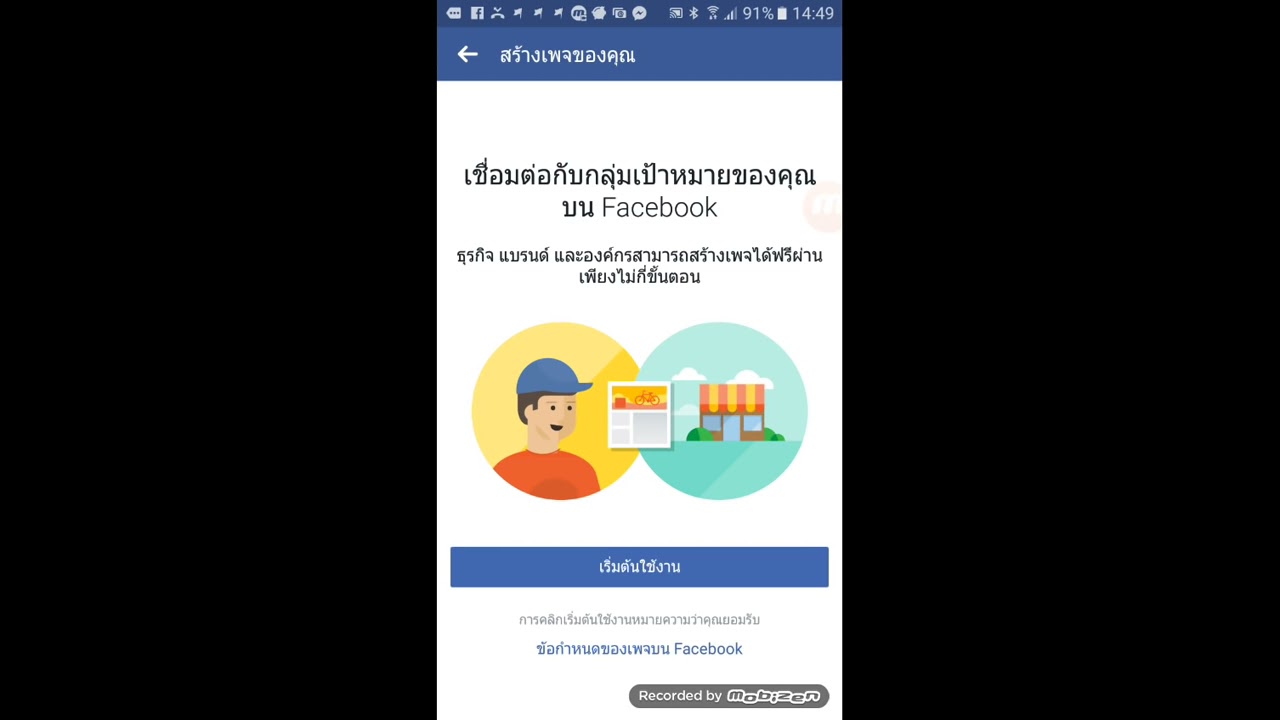
Task: Tap the Mobizen recording status icon
Action: pos(579,13)
